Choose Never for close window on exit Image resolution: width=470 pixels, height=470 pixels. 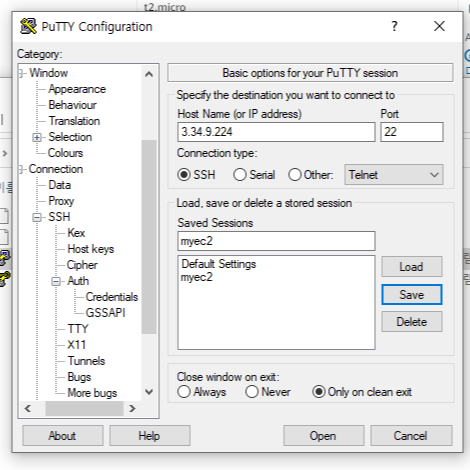252,392
